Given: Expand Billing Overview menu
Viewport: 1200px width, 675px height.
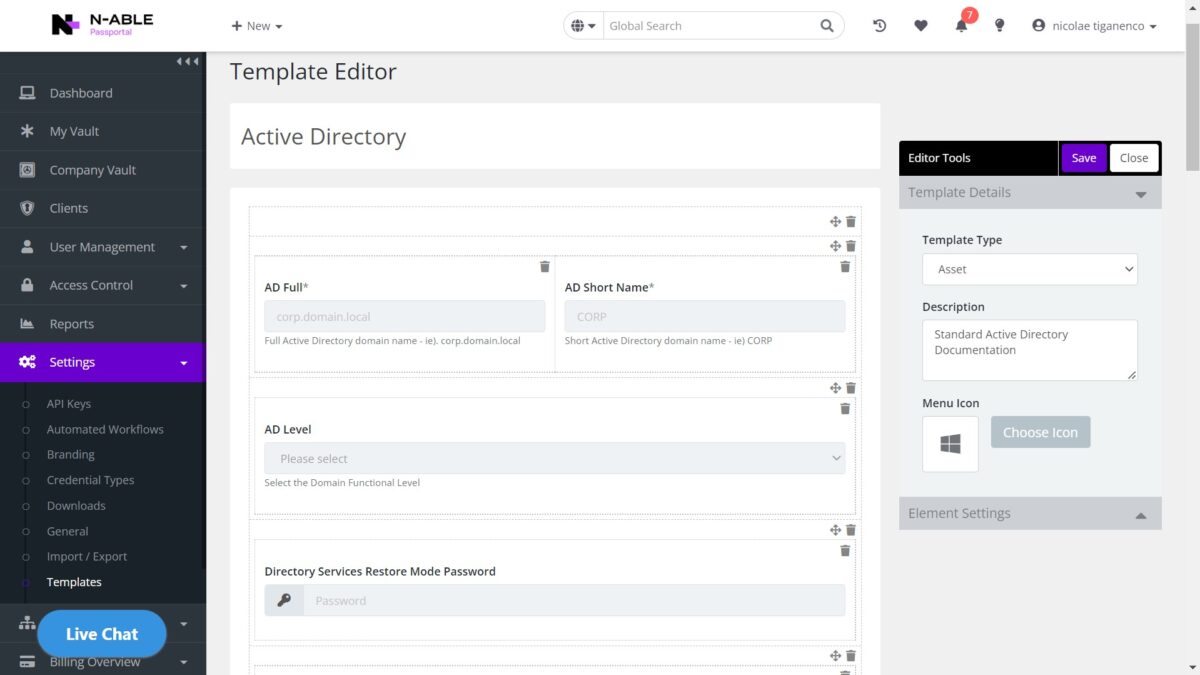Looking at the screenshot, I should click(x=102, y=661).
